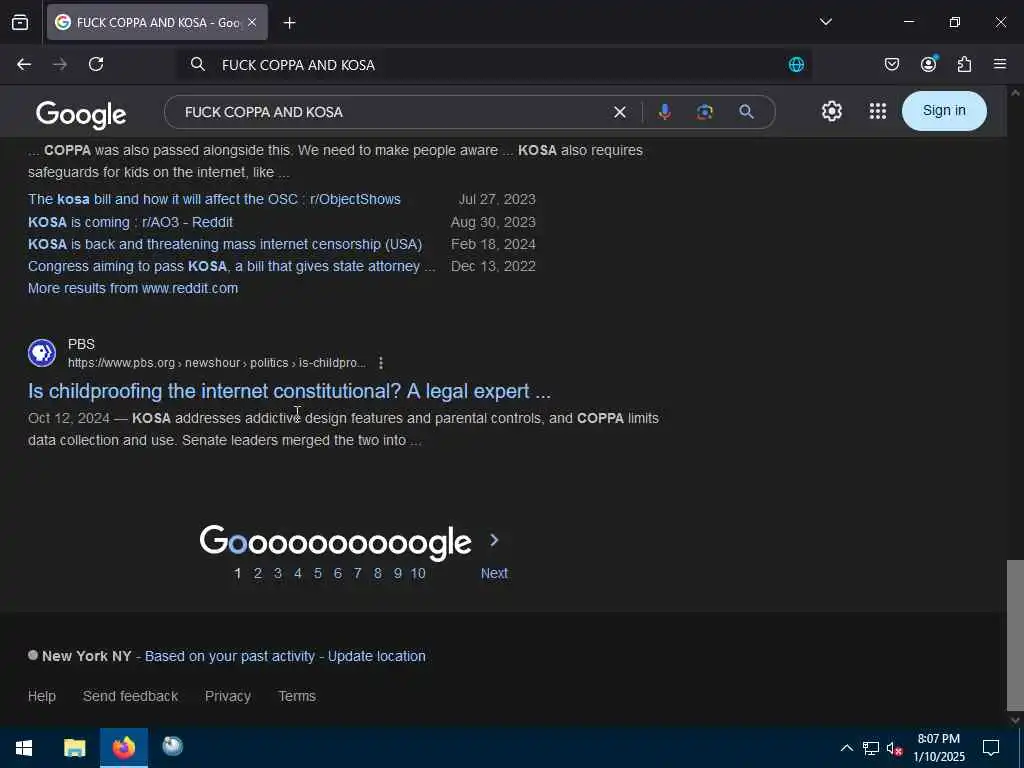Go to results page 2
1024x768 pixels.
[258, 573]
